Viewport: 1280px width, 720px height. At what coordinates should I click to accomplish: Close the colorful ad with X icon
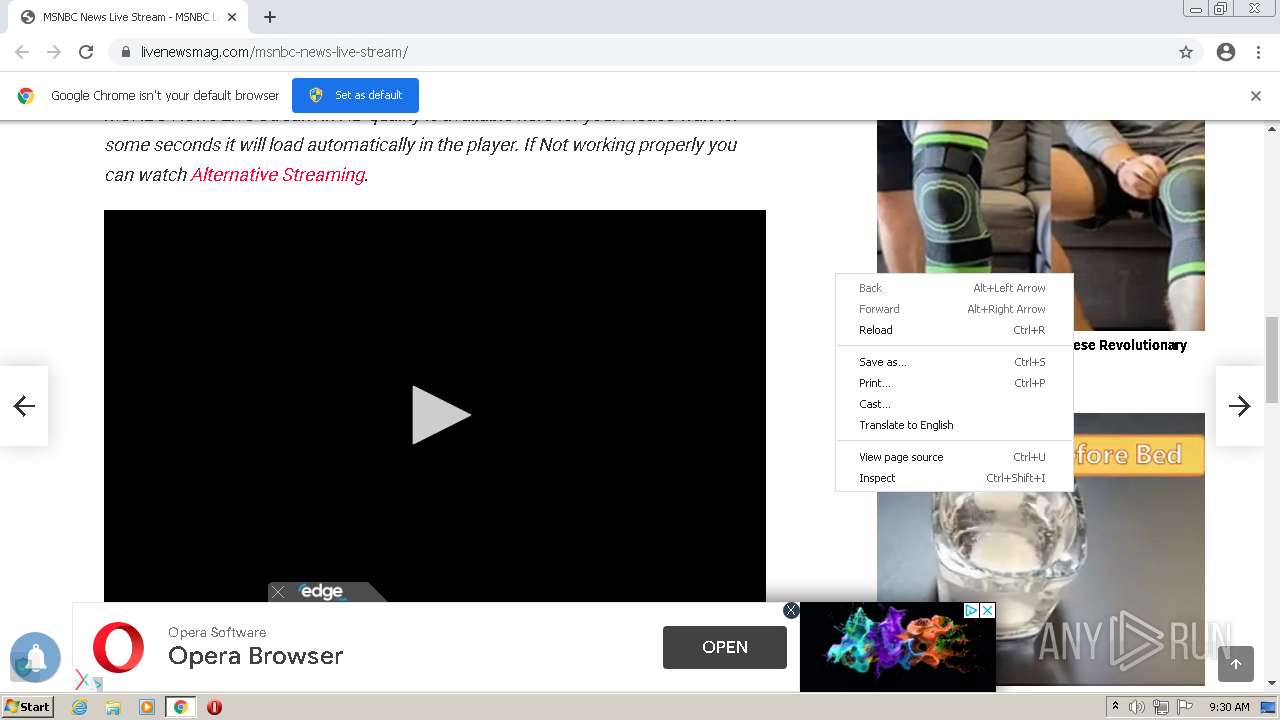point(987,610)
